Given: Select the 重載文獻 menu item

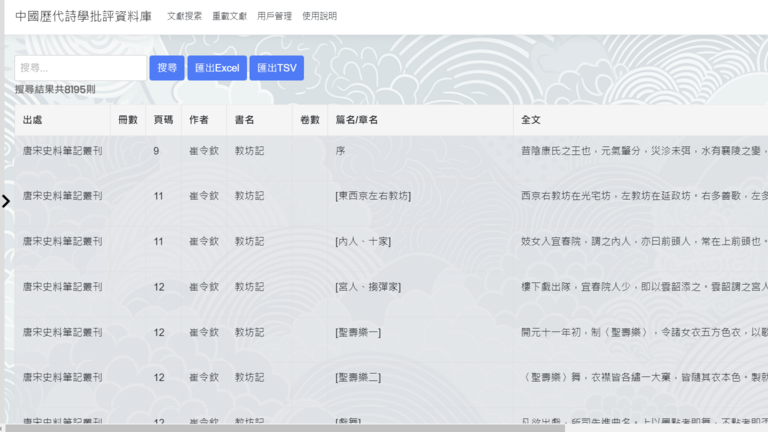Looking at the screenshot, I should [x=229, y=17].
